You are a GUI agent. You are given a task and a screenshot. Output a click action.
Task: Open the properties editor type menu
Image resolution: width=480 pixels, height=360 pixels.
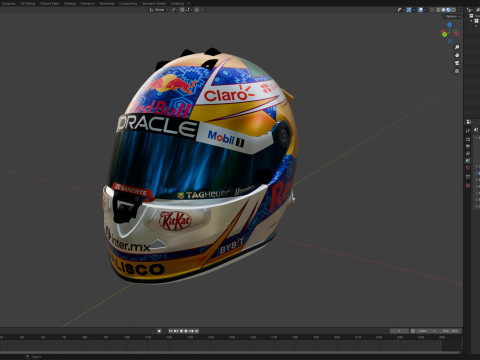tap(469, 122)
